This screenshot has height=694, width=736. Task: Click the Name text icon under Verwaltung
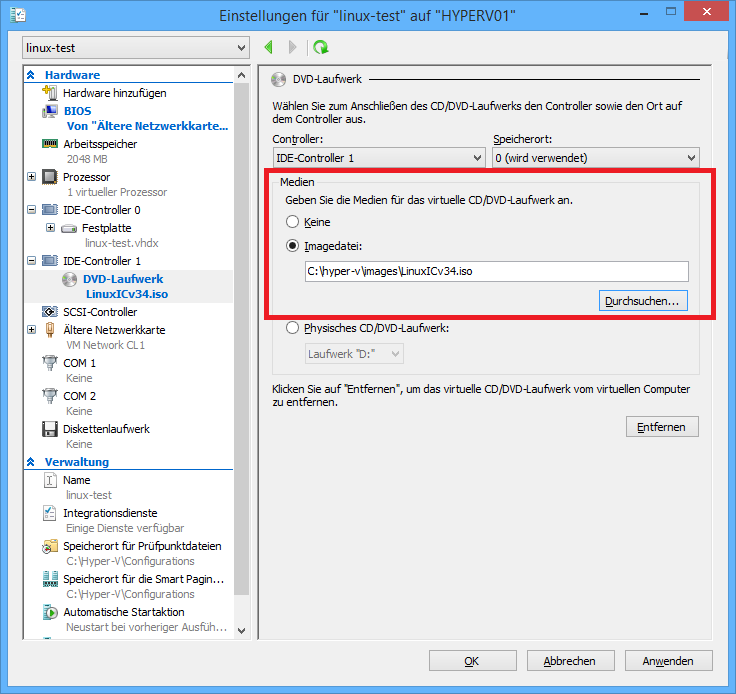pyautogui.click(x=50, y=480)
